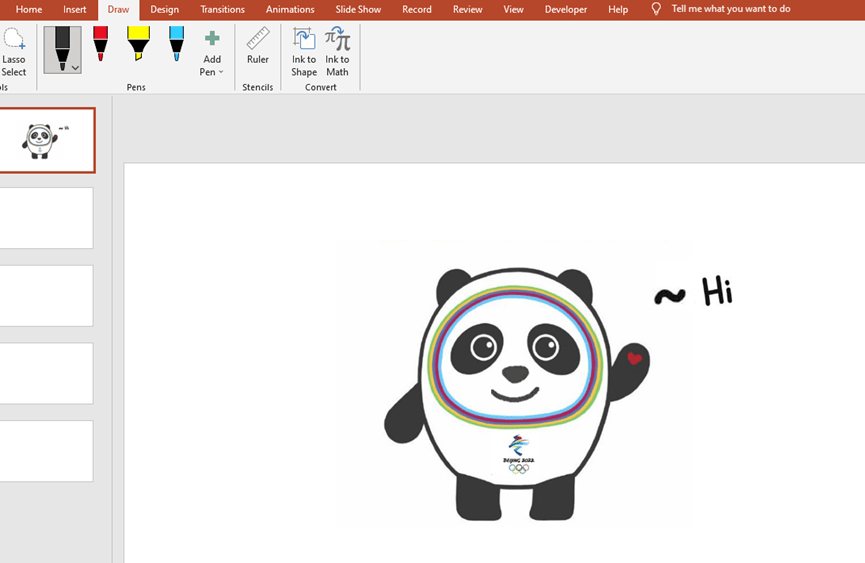Open the Review tab
Image resolution: width=865 pixels, height=563 pixels.
tap(467, 9)
